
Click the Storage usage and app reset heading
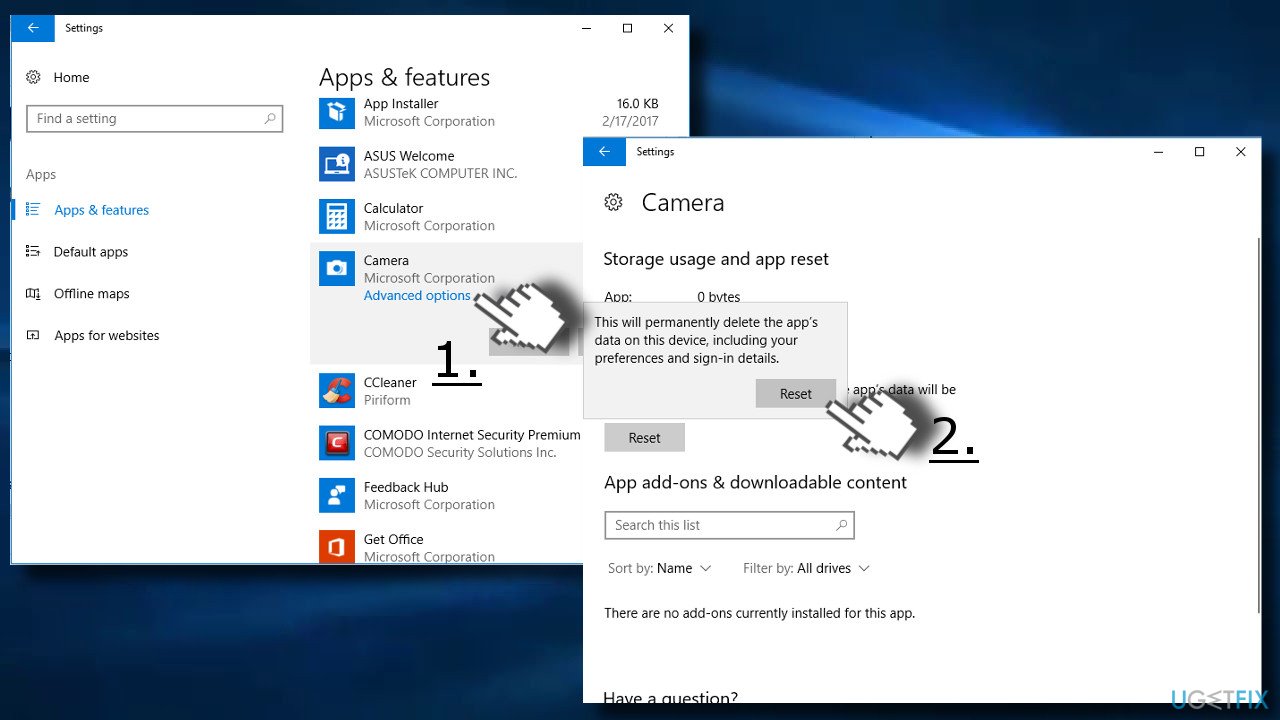tap(716, 259)
